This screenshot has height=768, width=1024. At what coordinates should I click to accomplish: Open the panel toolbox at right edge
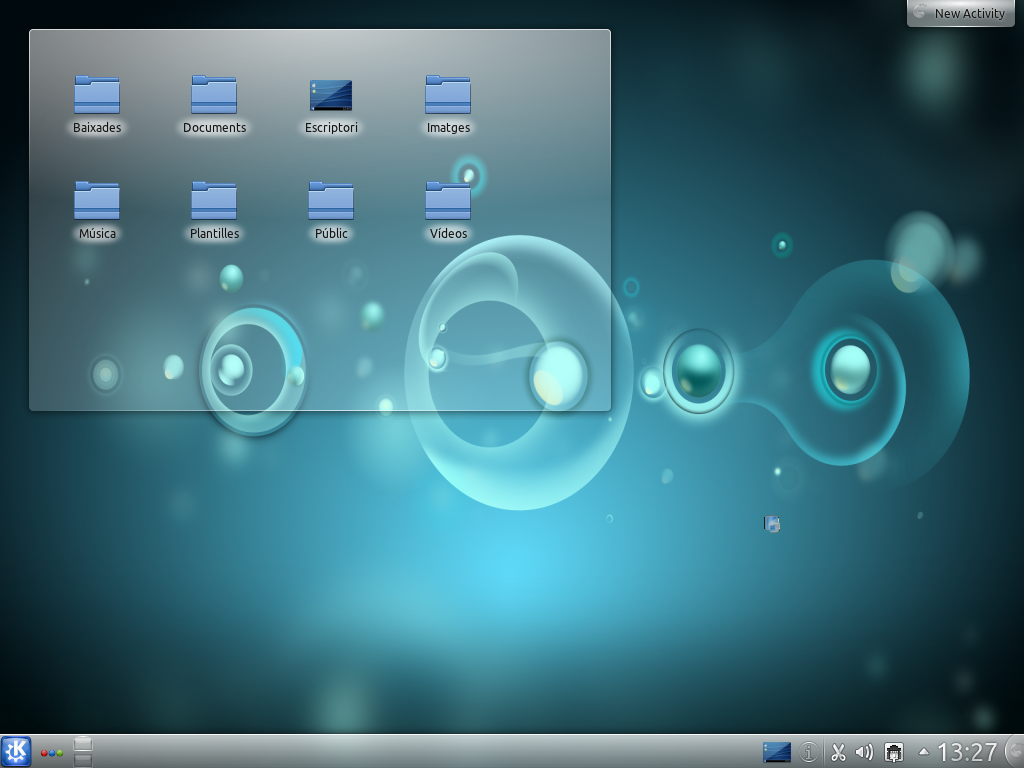pos(1015,751)
